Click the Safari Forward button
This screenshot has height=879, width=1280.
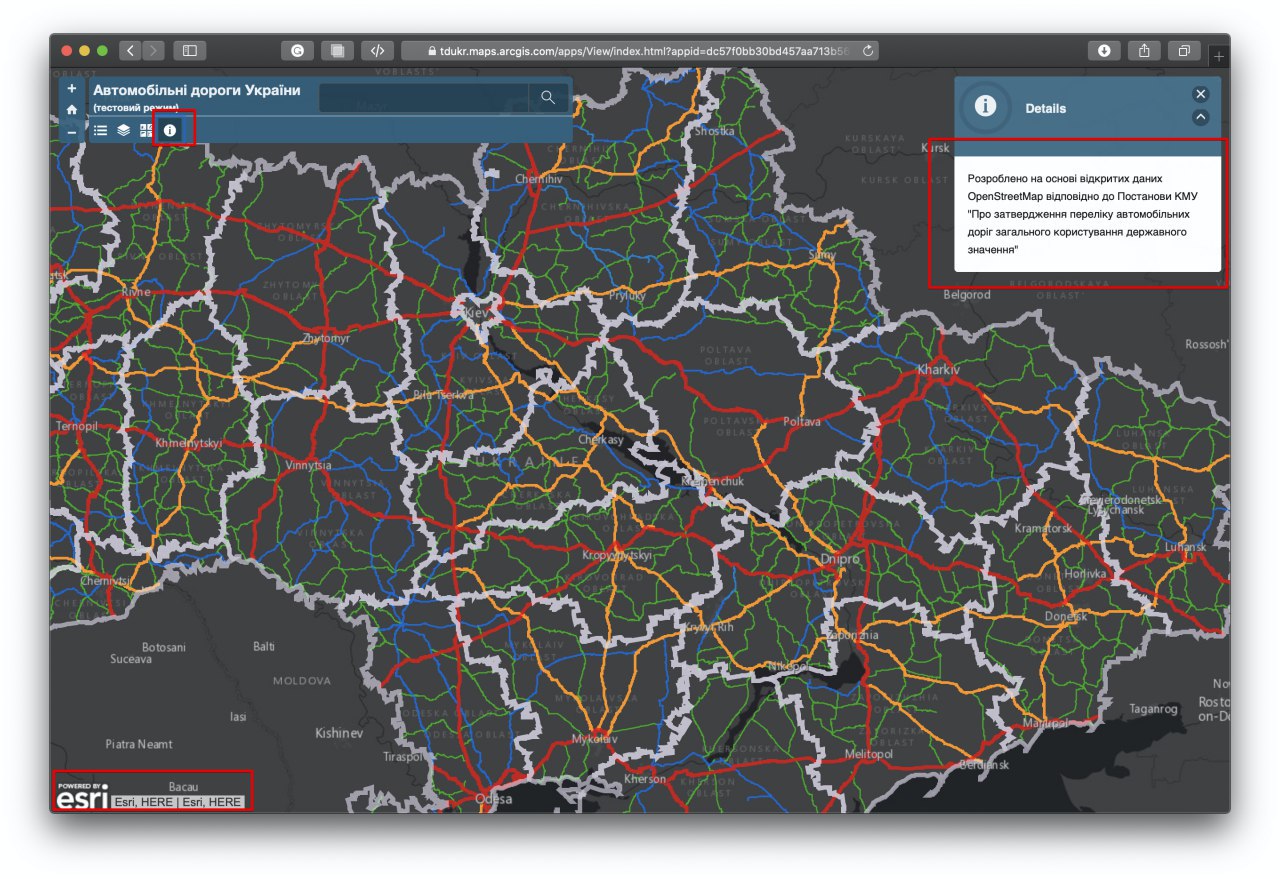tap(154, 50)
